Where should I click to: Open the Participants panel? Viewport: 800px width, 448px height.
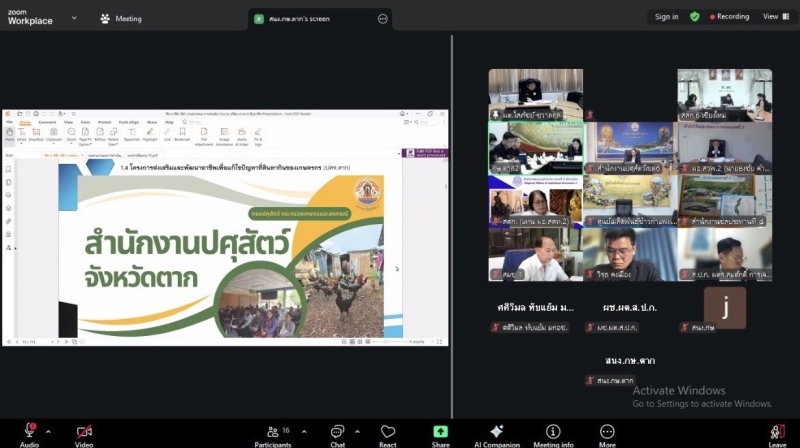point(272,432)
